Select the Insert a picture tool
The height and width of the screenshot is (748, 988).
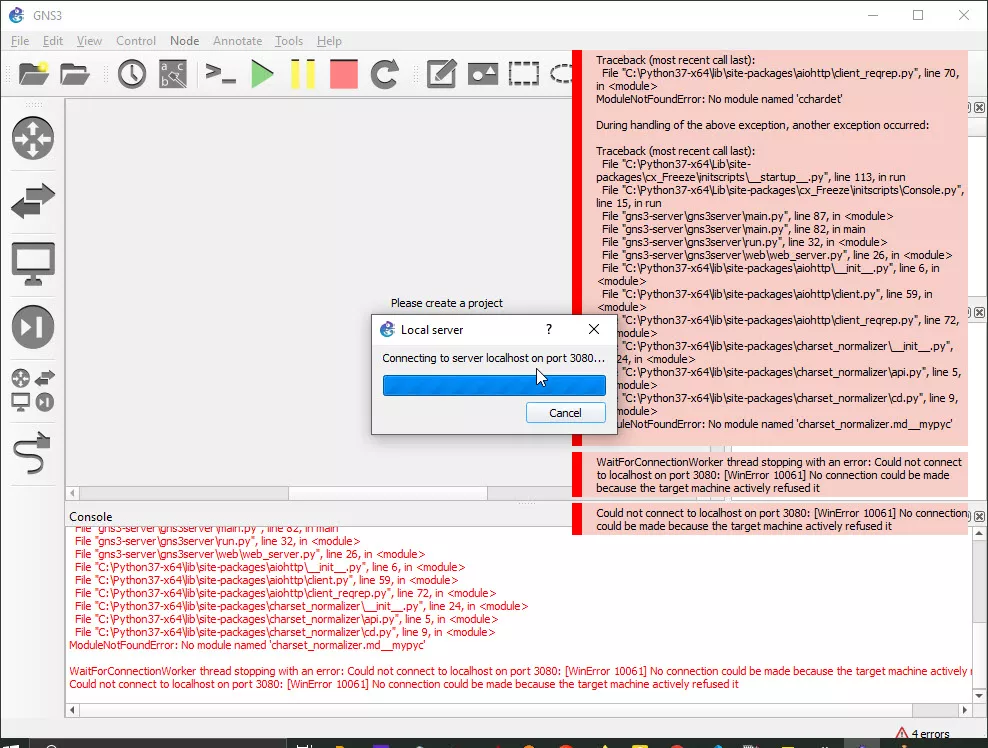(483, 74)
